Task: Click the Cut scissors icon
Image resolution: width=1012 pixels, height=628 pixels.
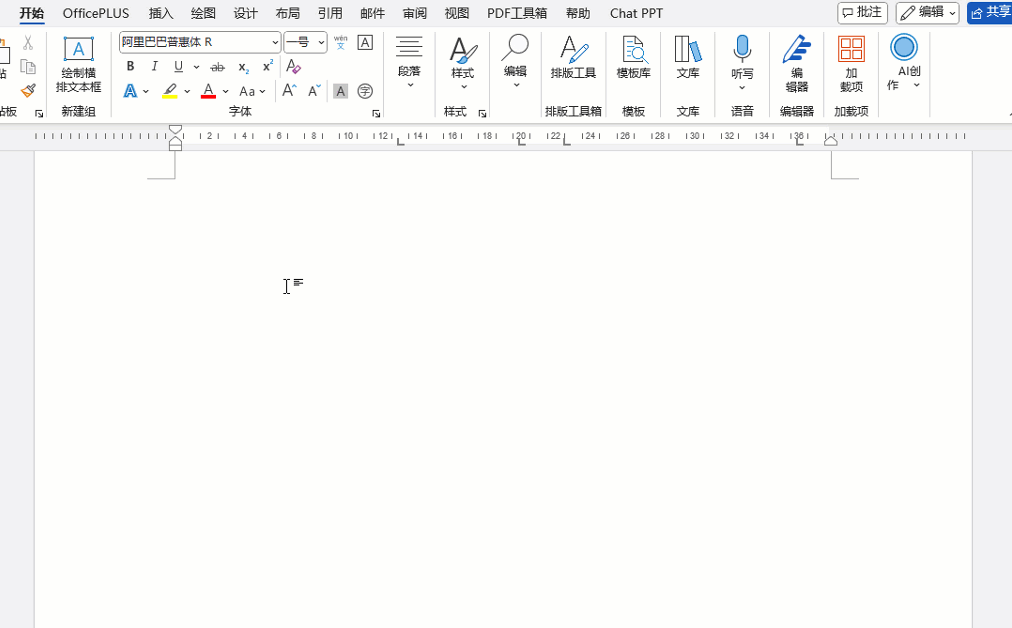Action: pos(28,43)
